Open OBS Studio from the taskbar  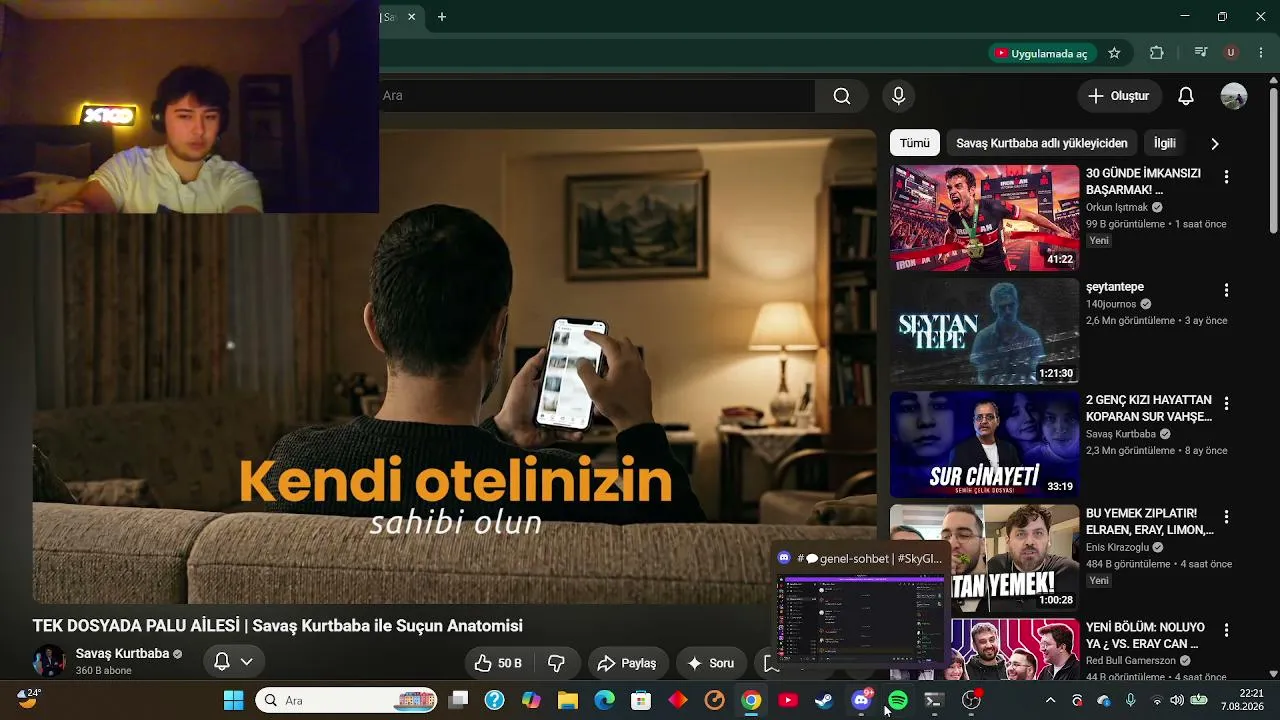point(971,701)
